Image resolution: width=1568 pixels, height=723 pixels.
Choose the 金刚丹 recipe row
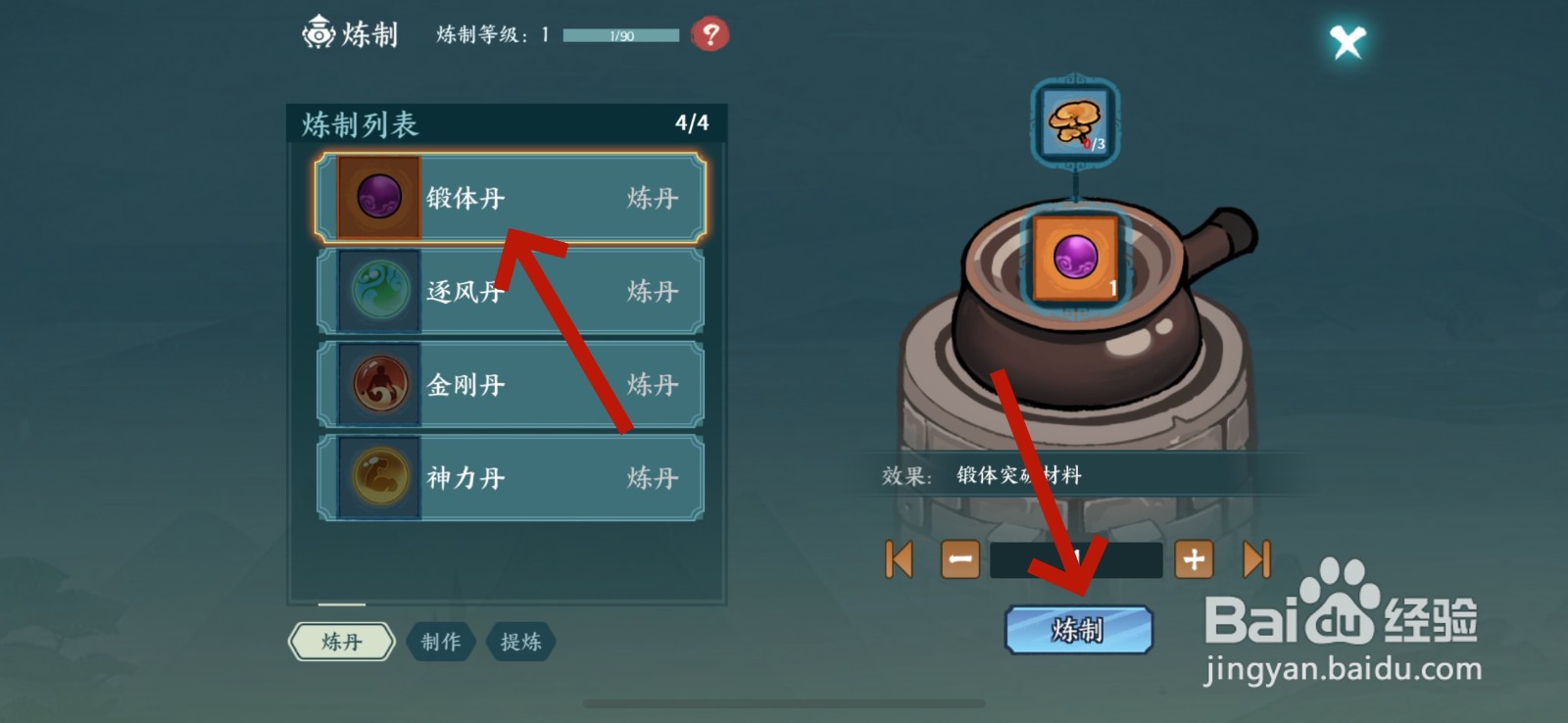[x=511, y=384]
